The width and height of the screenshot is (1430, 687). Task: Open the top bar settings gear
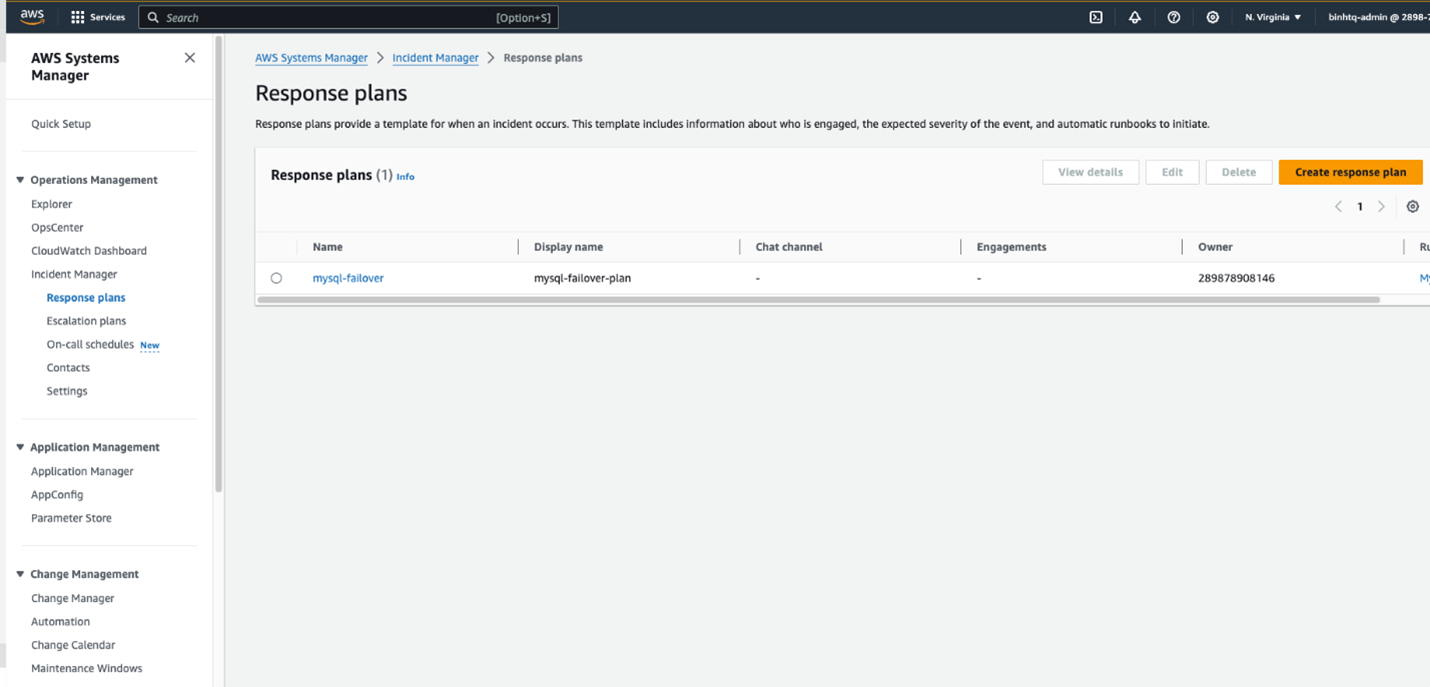pos(1213,17)
